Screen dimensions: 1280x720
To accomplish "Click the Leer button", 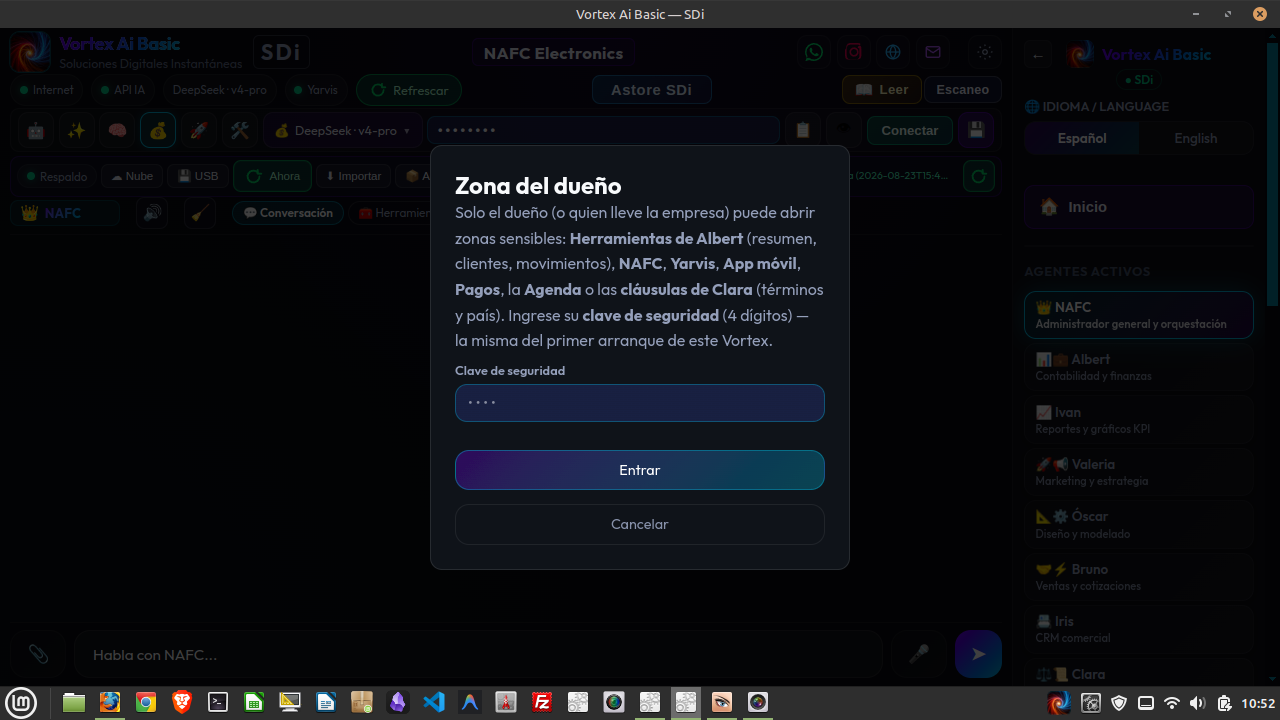I will coord(881,89).
